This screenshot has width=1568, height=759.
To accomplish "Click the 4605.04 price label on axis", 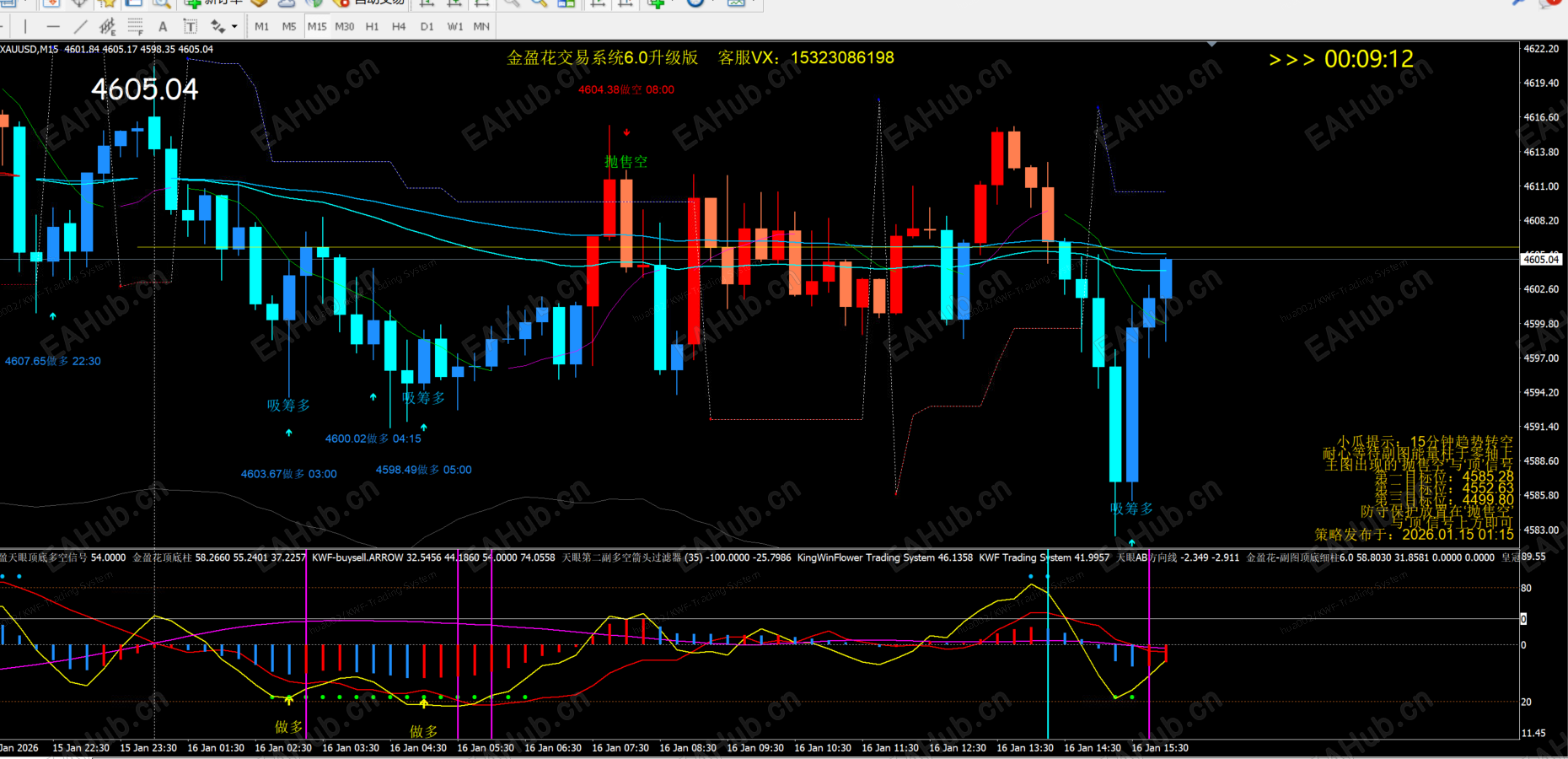I will (x=1541, y=259).
